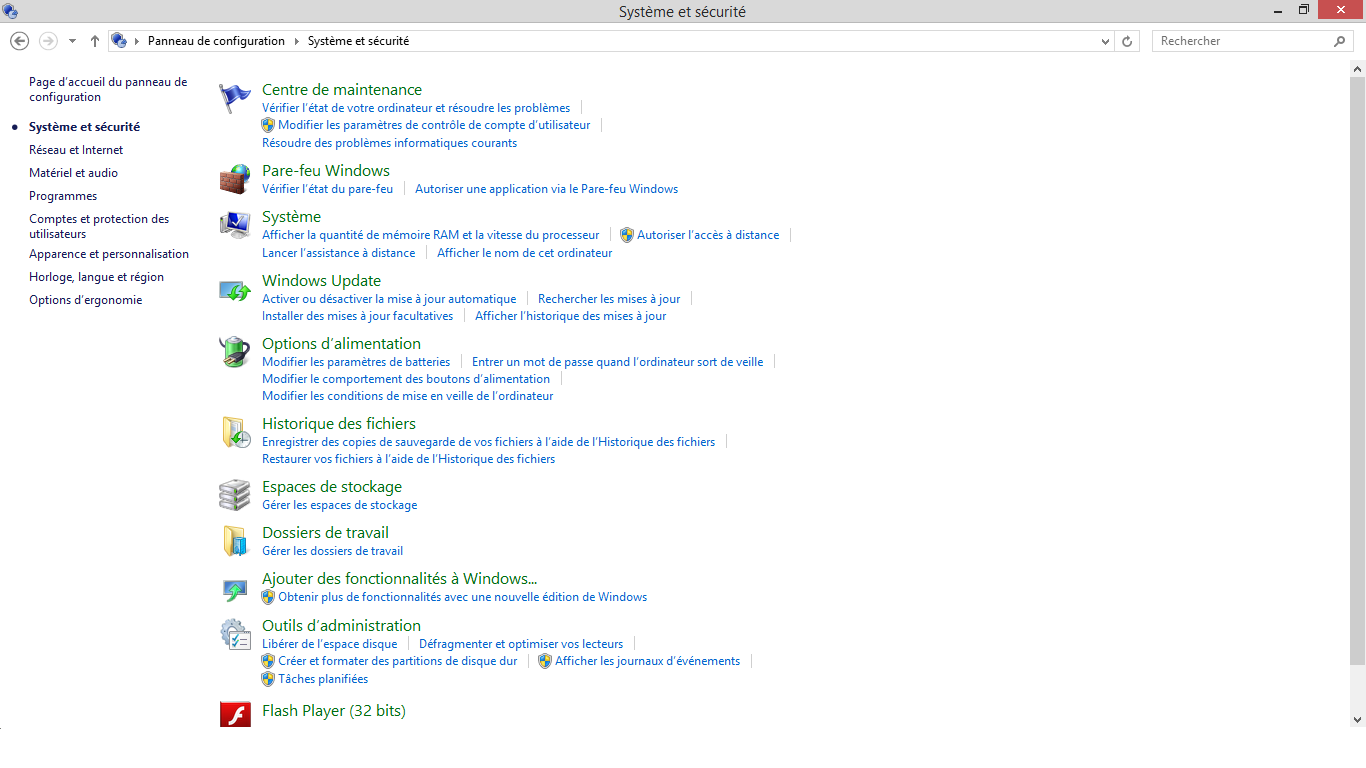
Task: Click the Flash Player red icon
Action: (235, 713)
